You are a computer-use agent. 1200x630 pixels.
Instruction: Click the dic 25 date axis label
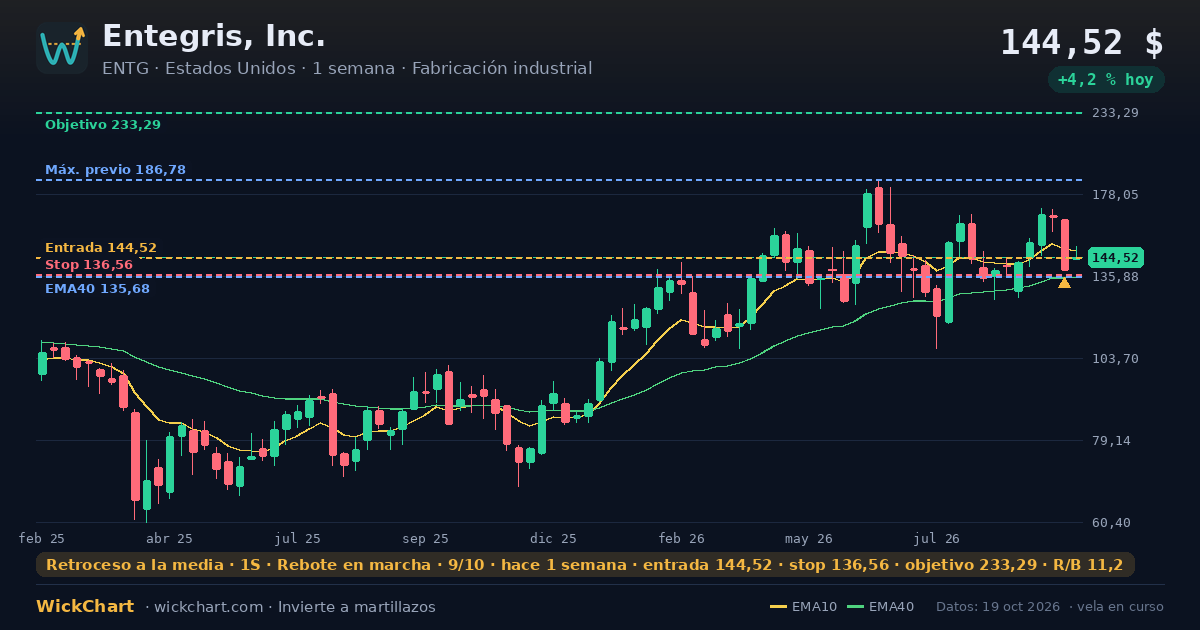(x=554, y=539)
